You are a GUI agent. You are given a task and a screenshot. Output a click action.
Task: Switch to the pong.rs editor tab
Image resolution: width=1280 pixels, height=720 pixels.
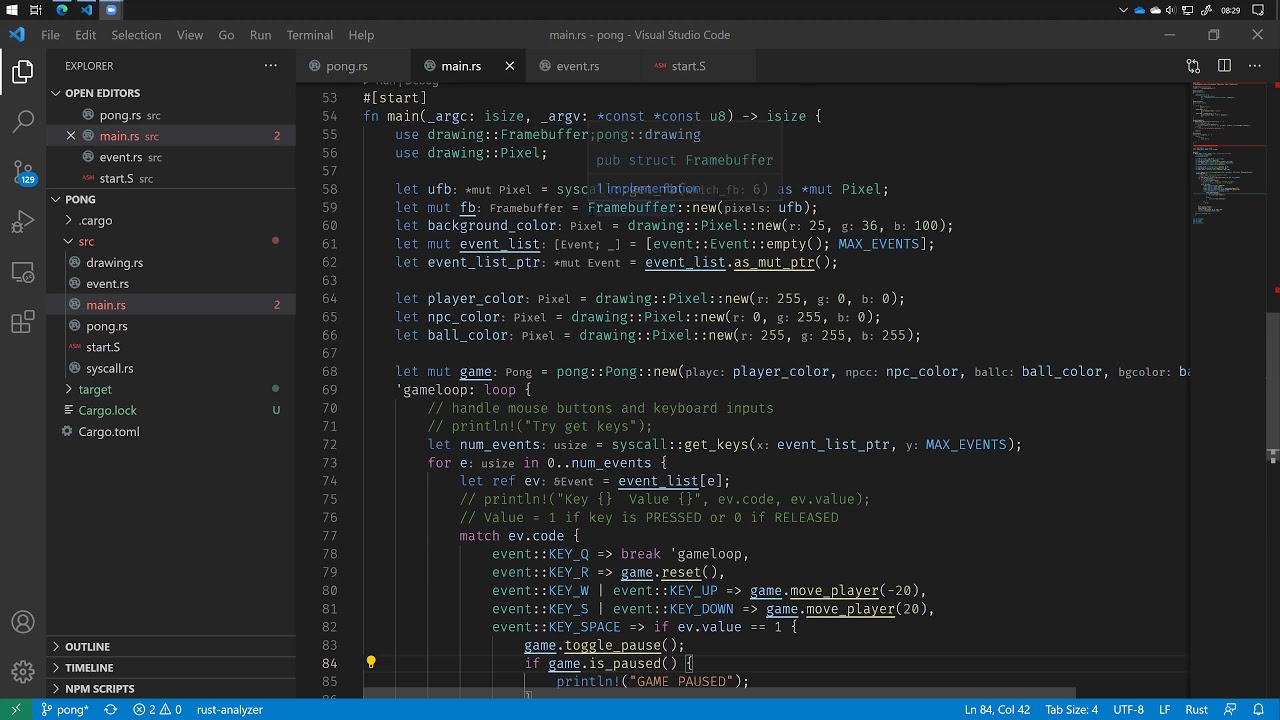(353, 66)
